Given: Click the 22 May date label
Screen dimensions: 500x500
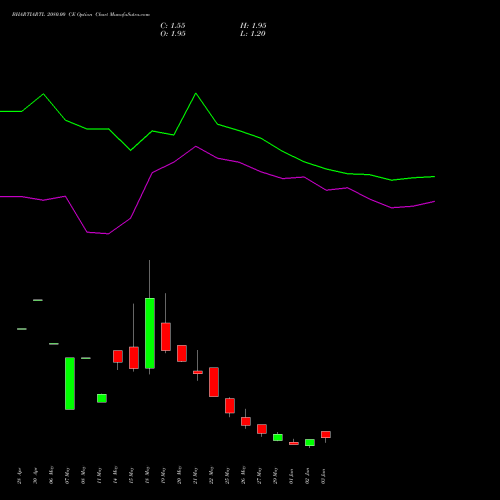Looking at the screenshot, I should pyautogui.click(x=211, y=476).
